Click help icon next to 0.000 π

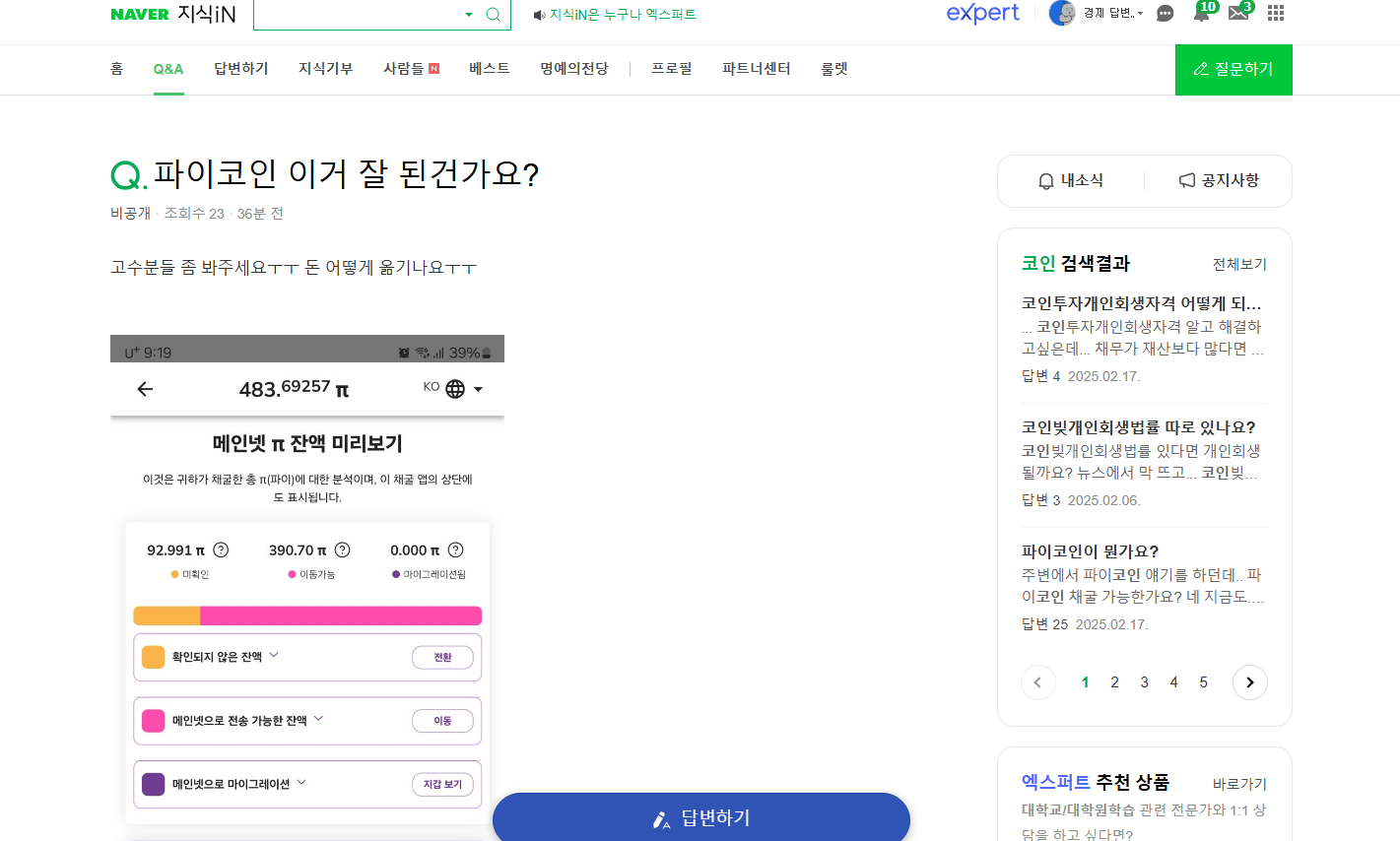455,550
